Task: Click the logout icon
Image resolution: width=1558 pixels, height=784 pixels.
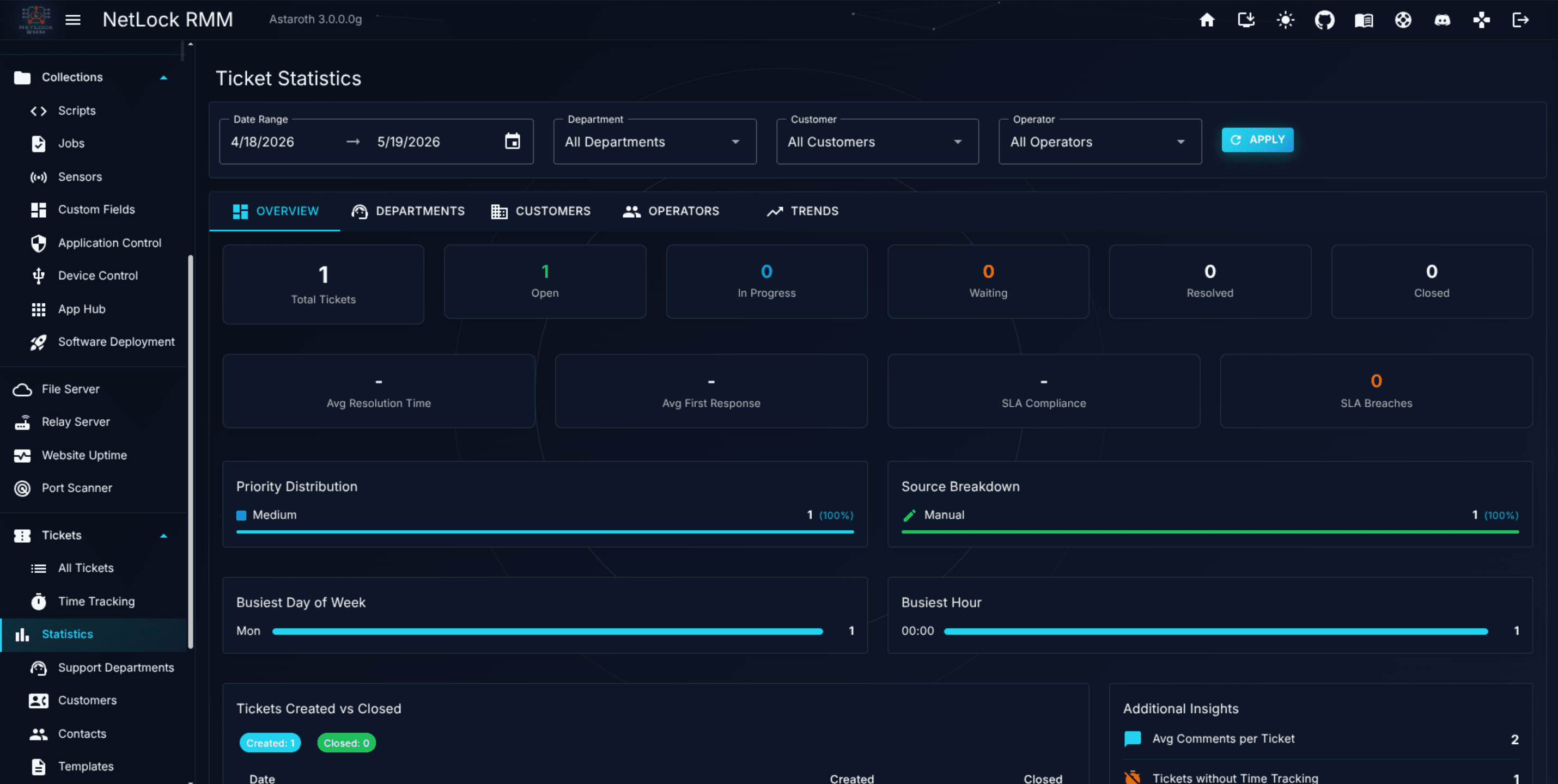Action: (x=1520, y=20)
